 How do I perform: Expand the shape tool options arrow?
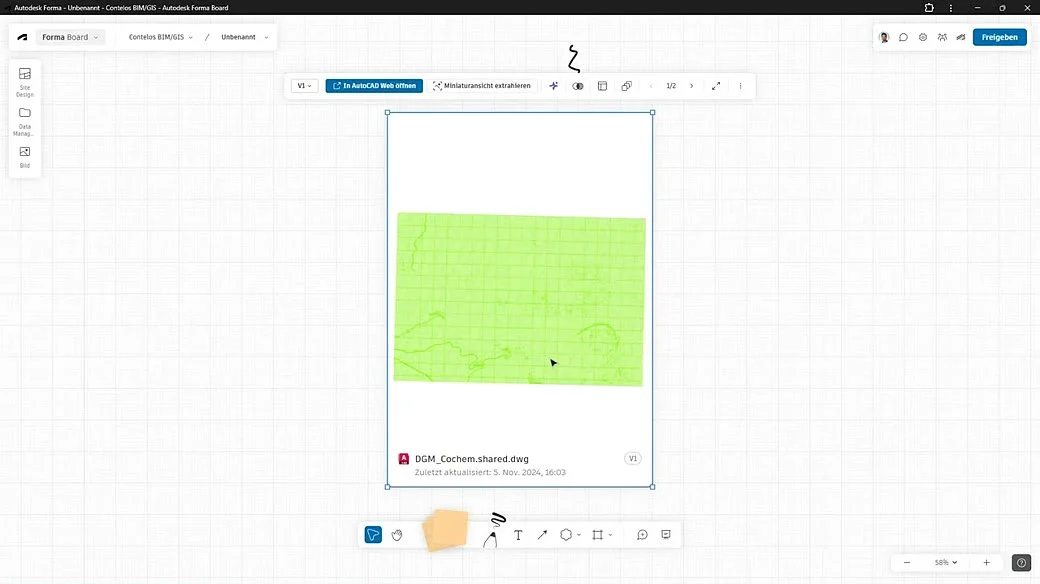(579, 535)
